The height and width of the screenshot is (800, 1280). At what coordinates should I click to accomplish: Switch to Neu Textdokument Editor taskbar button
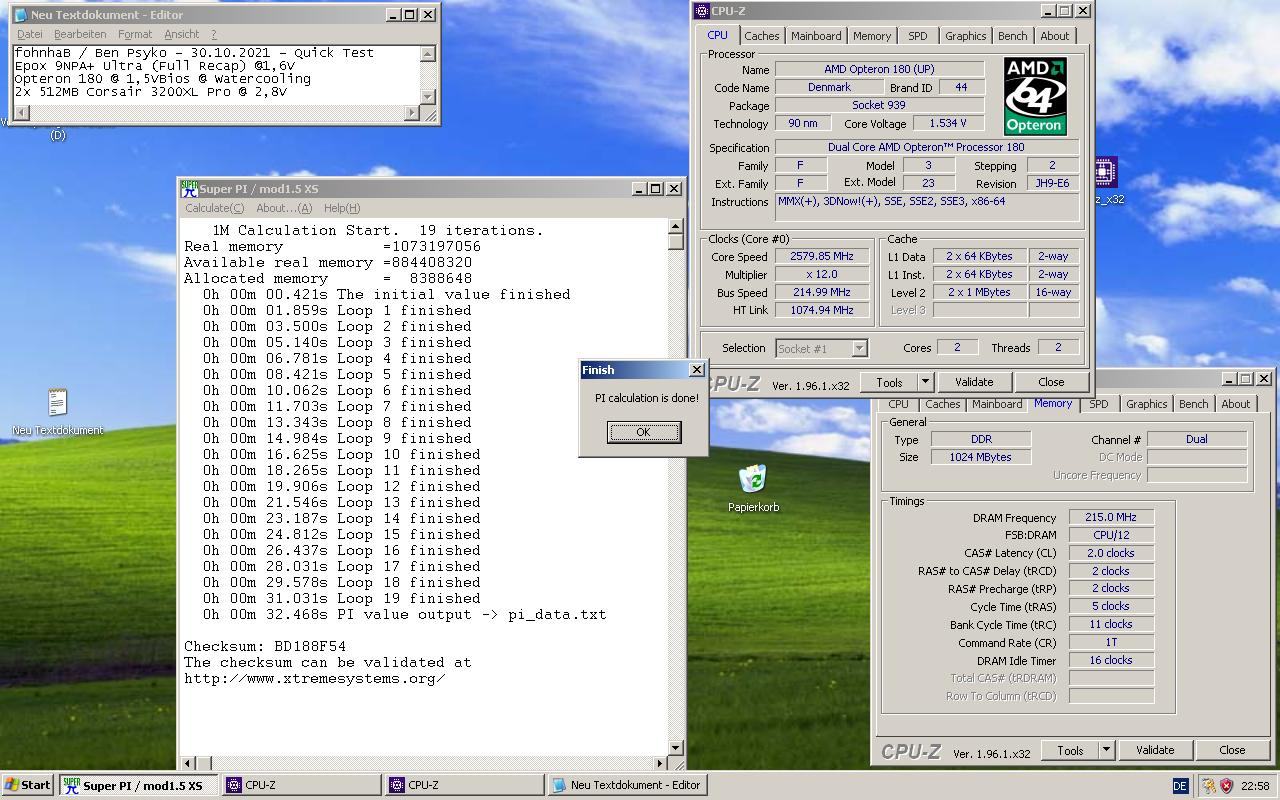(628, 785)
